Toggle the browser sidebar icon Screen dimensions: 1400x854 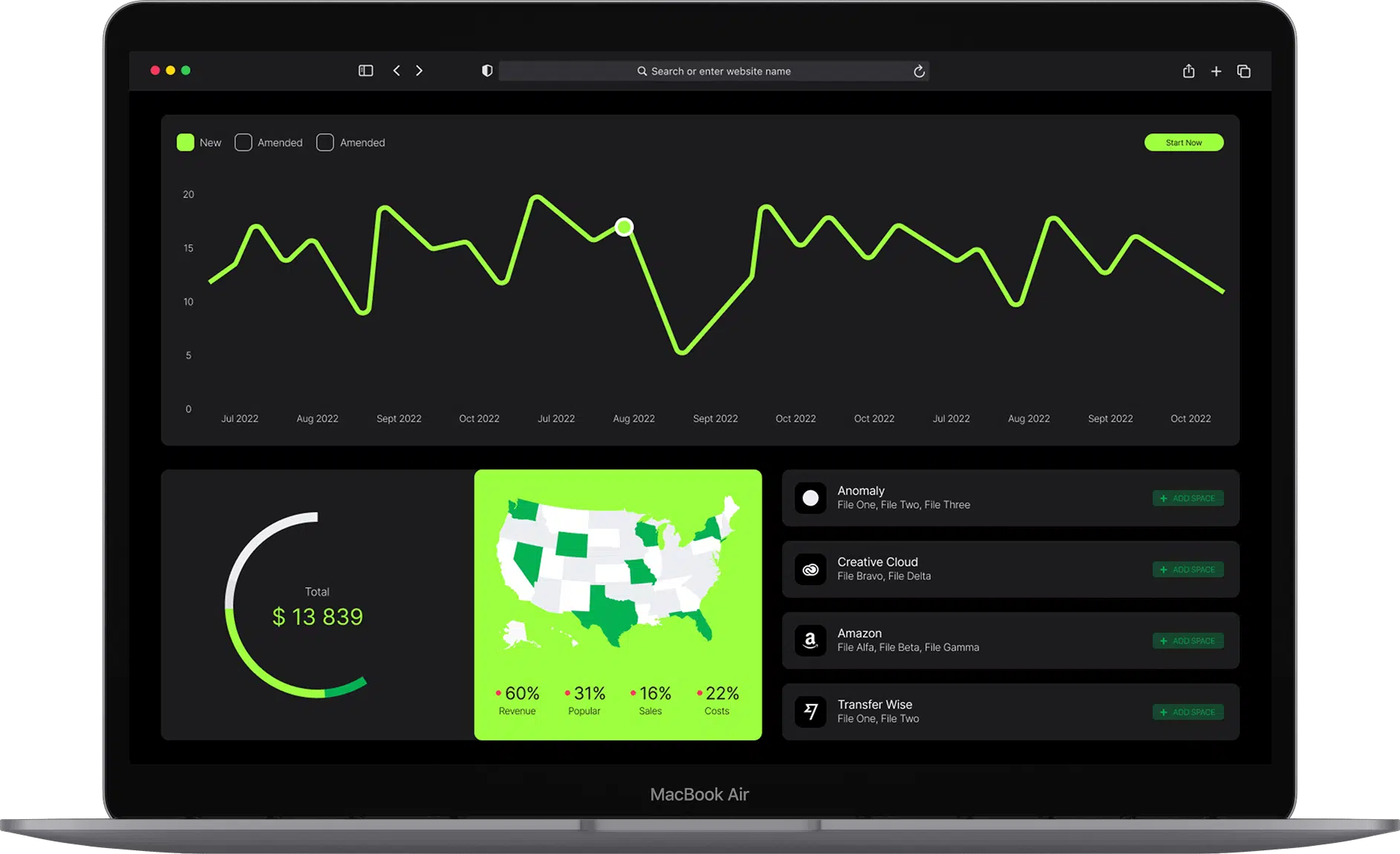click(365, 71)
